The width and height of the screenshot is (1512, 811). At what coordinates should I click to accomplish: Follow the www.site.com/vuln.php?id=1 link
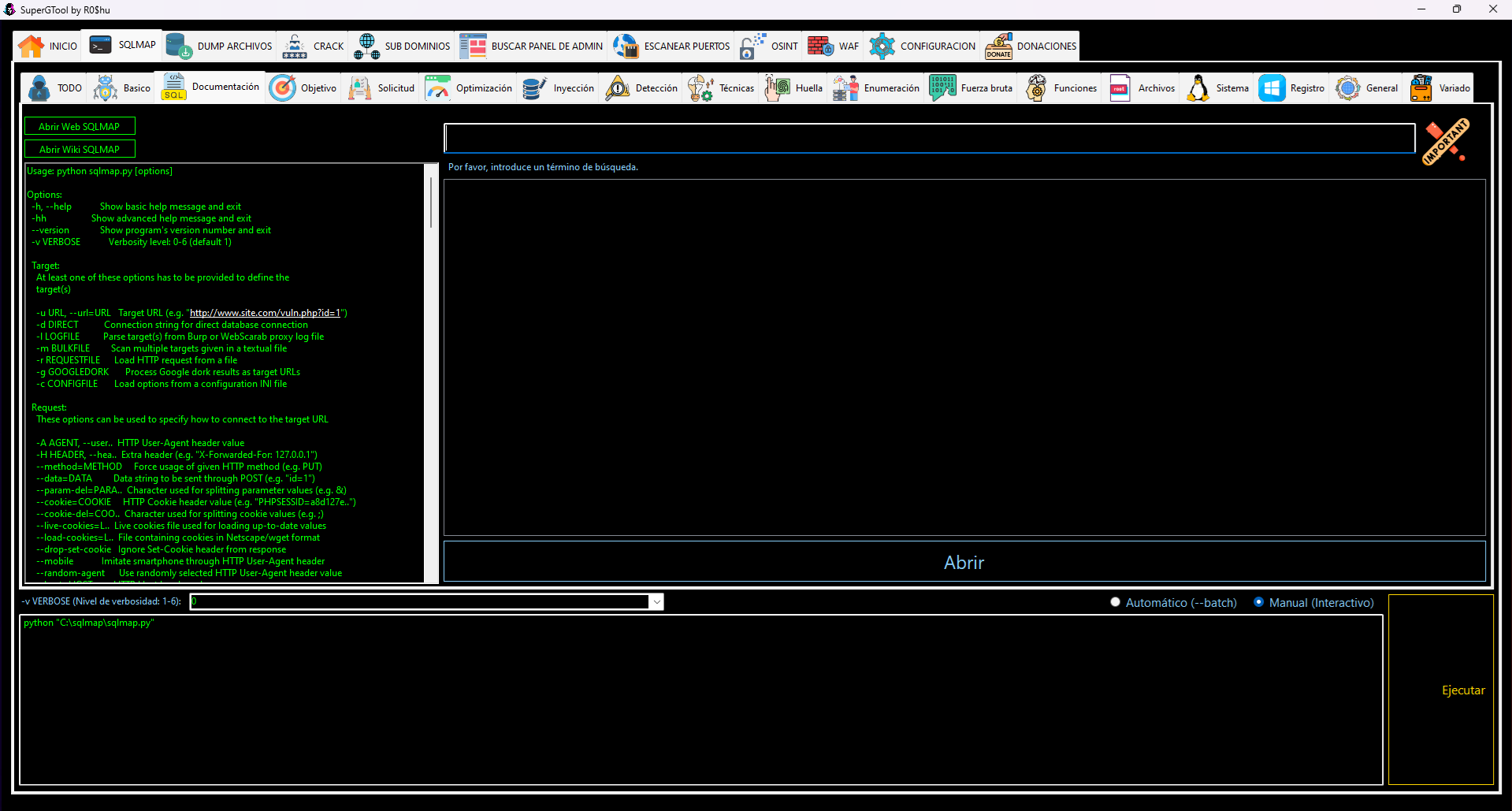[265, 313]
